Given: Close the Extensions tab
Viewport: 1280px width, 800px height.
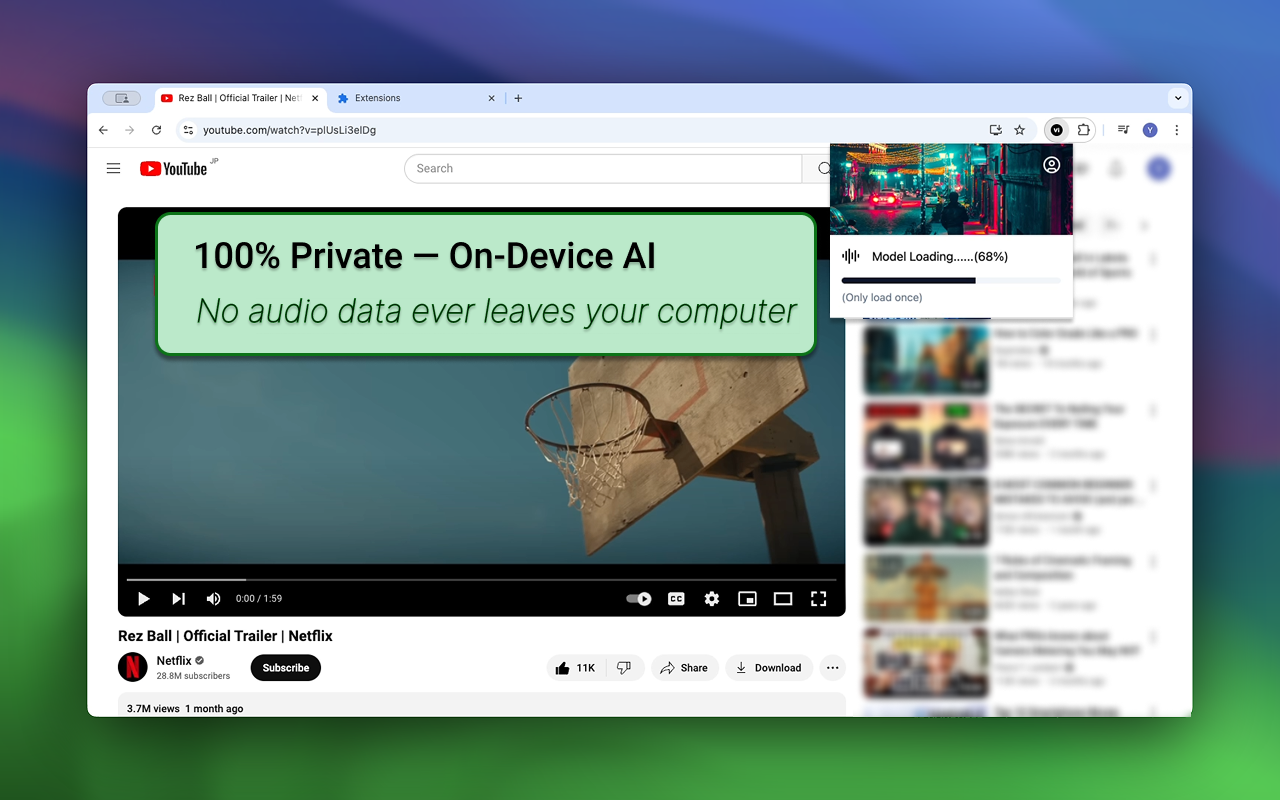Looking at the screenshot, I should [491, 98].
